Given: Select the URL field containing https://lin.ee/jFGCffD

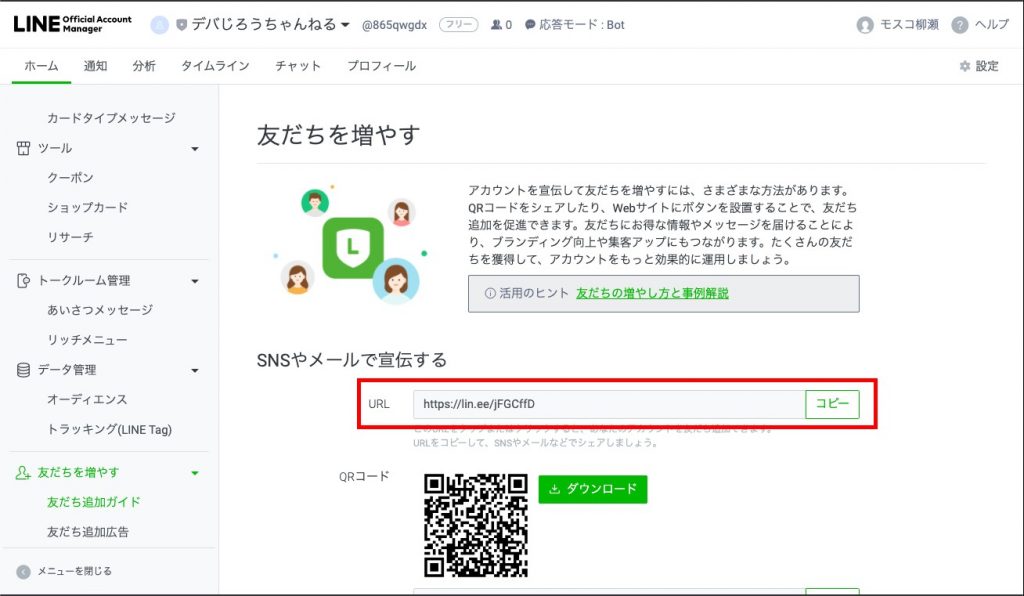Looking at the screenshot, I should pos(609,404).
